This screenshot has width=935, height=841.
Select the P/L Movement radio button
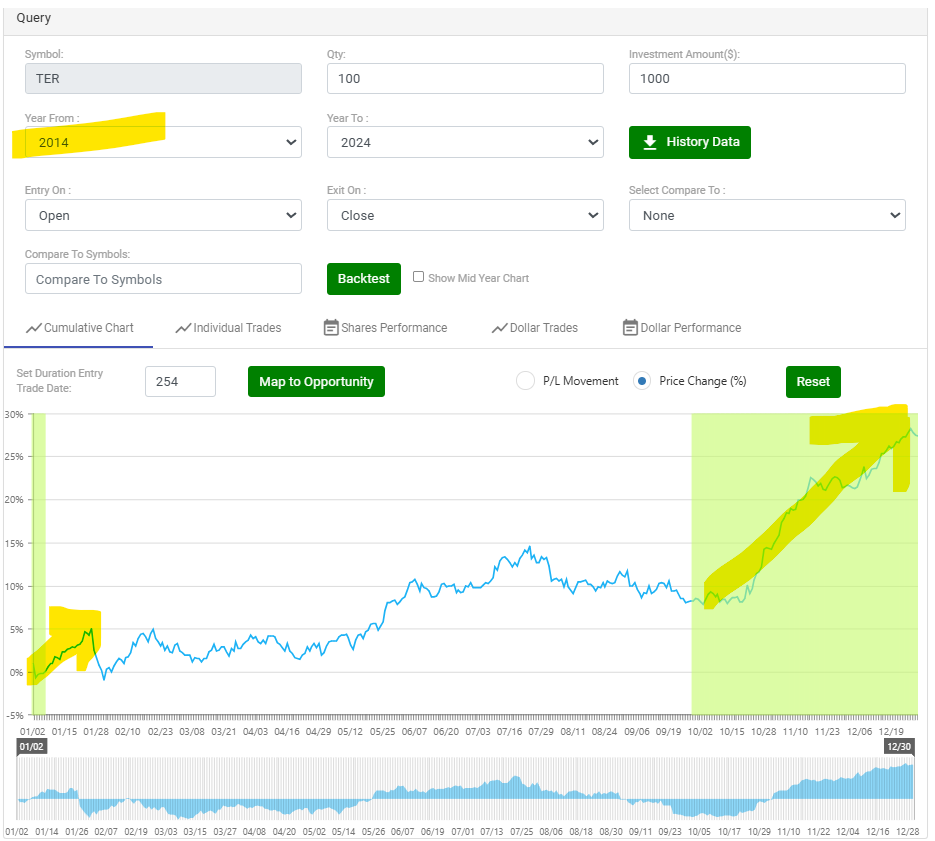[x=525, y=381]
